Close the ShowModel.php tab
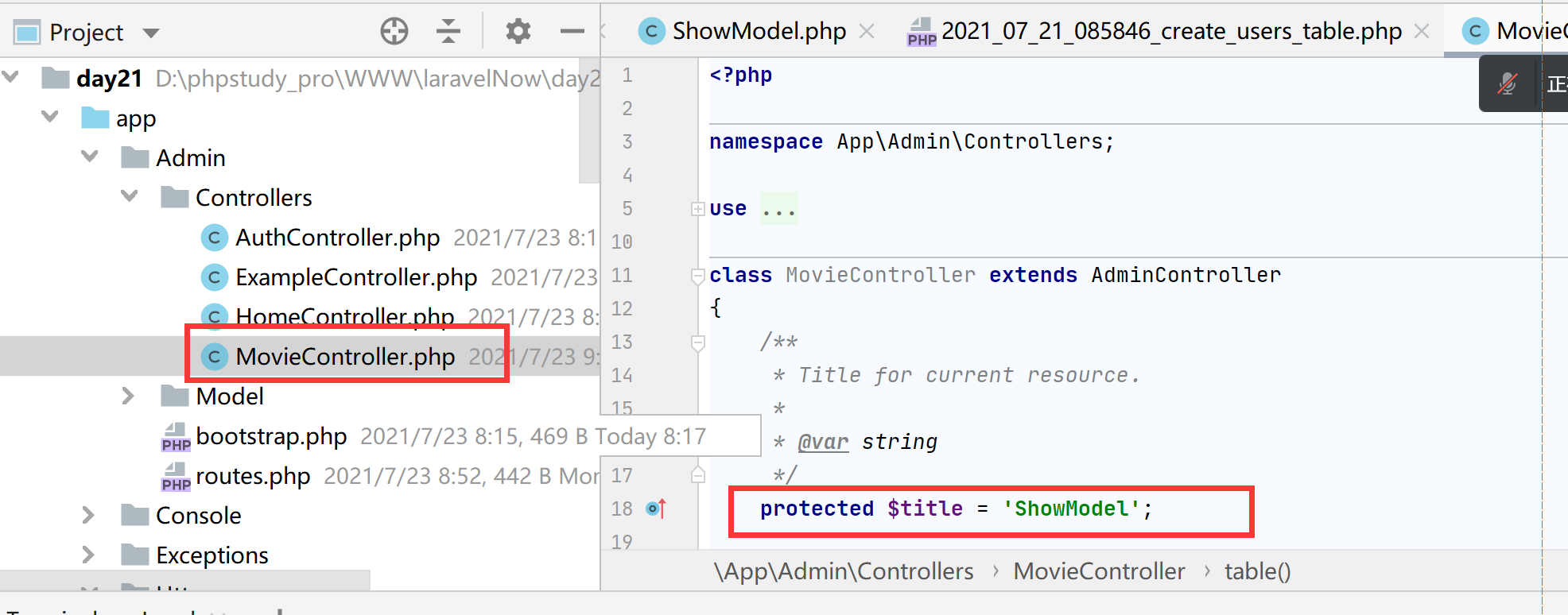Screen dimensions: 1568x615 click(867, 31)
